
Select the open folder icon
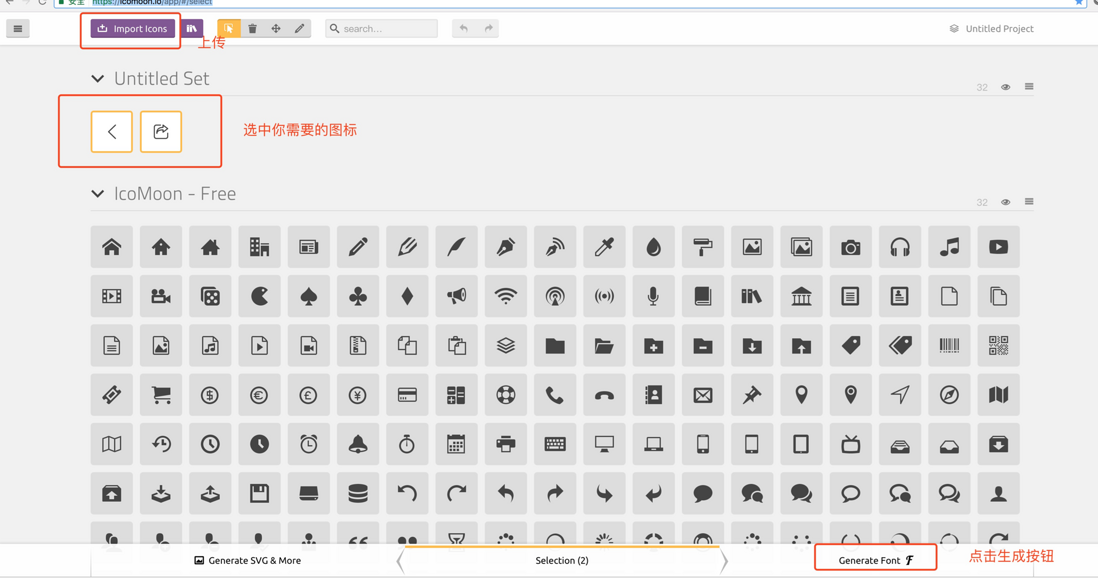click(604, 345)
